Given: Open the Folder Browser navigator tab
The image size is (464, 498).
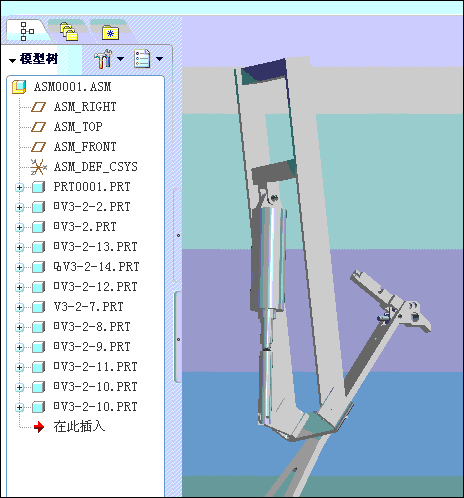Looking at the screenshot, I should 69,31.
